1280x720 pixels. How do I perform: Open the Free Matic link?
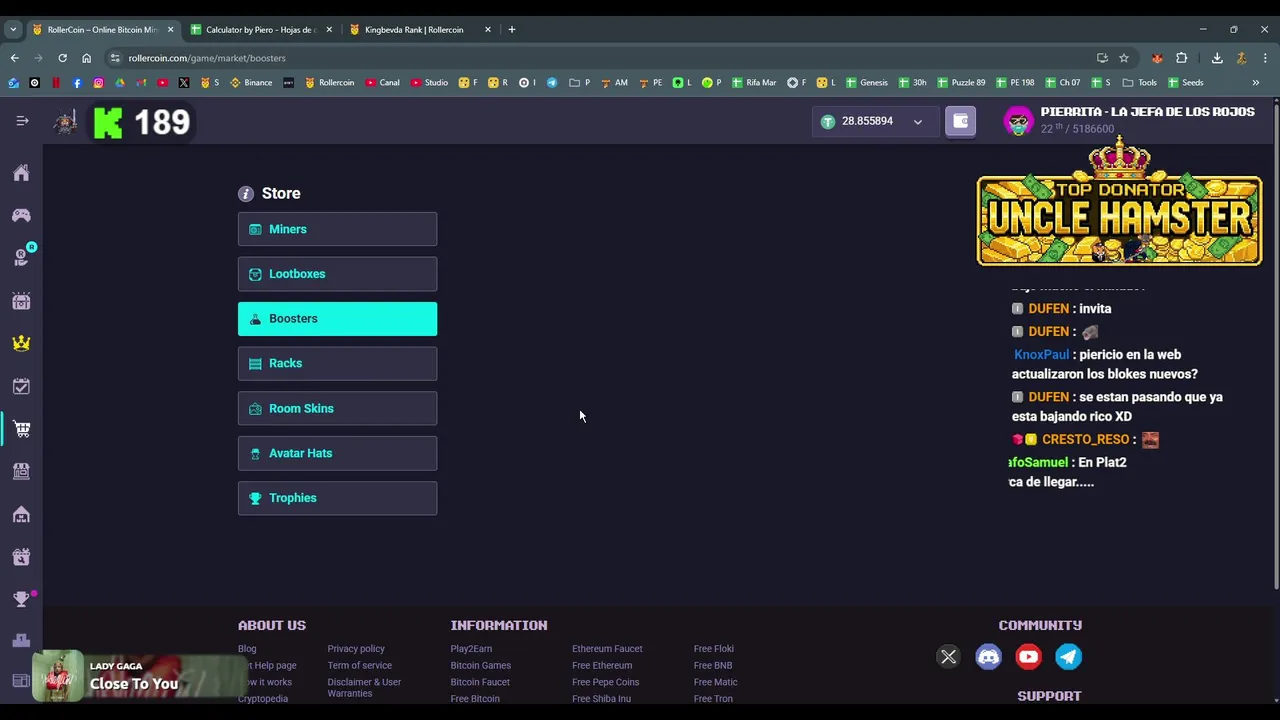[x=715, y=682]
